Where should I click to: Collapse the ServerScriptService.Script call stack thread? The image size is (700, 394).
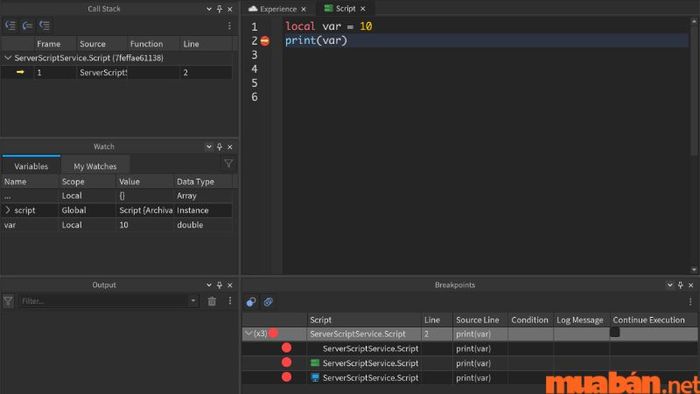point(8,58)
